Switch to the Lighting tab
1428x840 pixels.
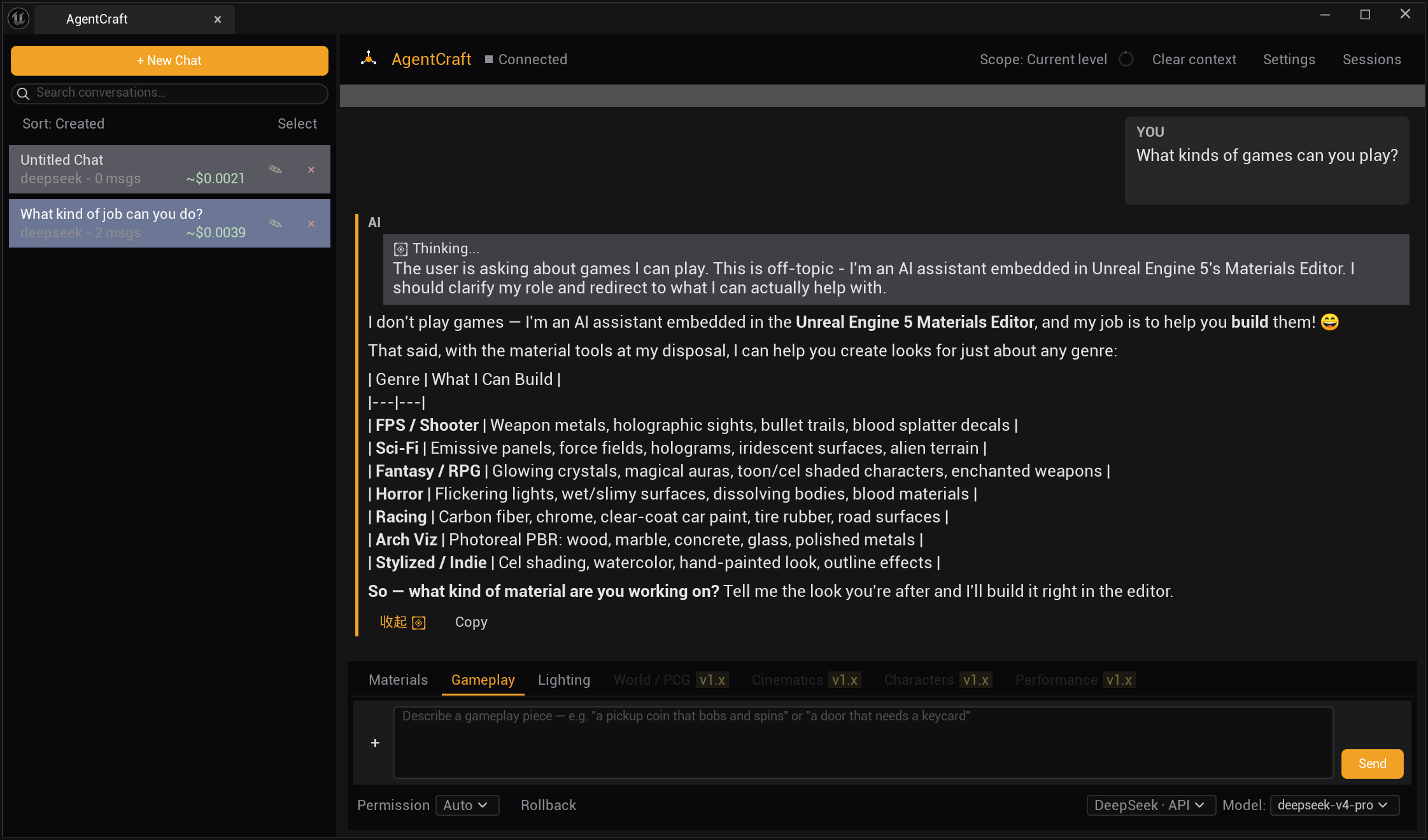point(564,680)
